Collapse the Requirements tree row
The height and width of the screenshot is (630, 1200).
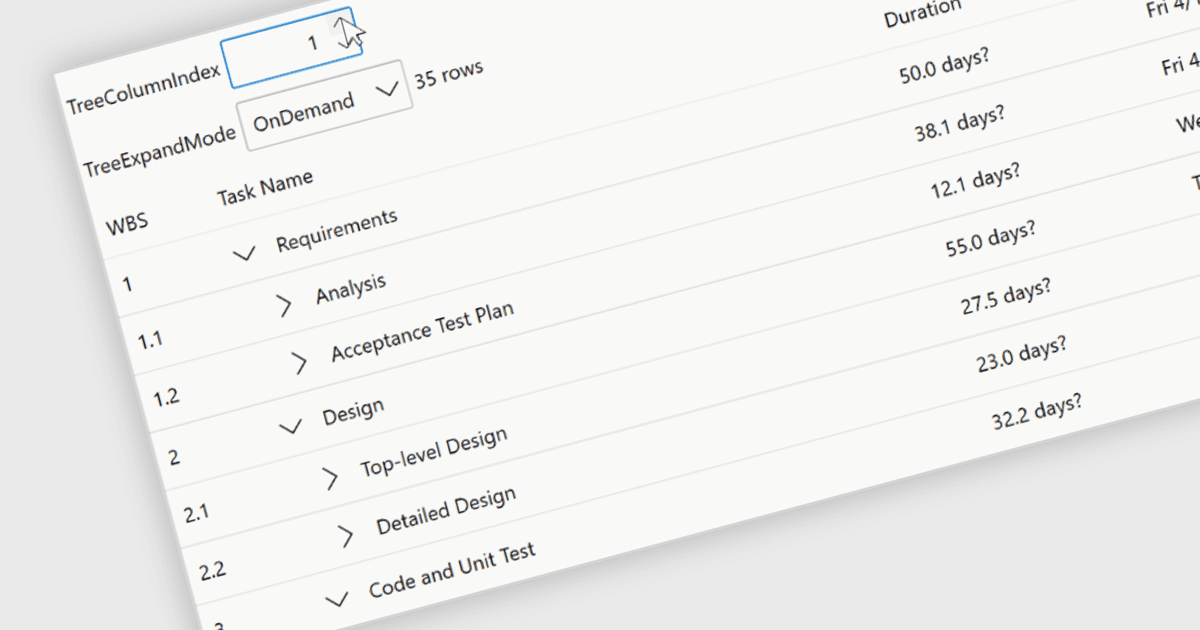[245, 254]
